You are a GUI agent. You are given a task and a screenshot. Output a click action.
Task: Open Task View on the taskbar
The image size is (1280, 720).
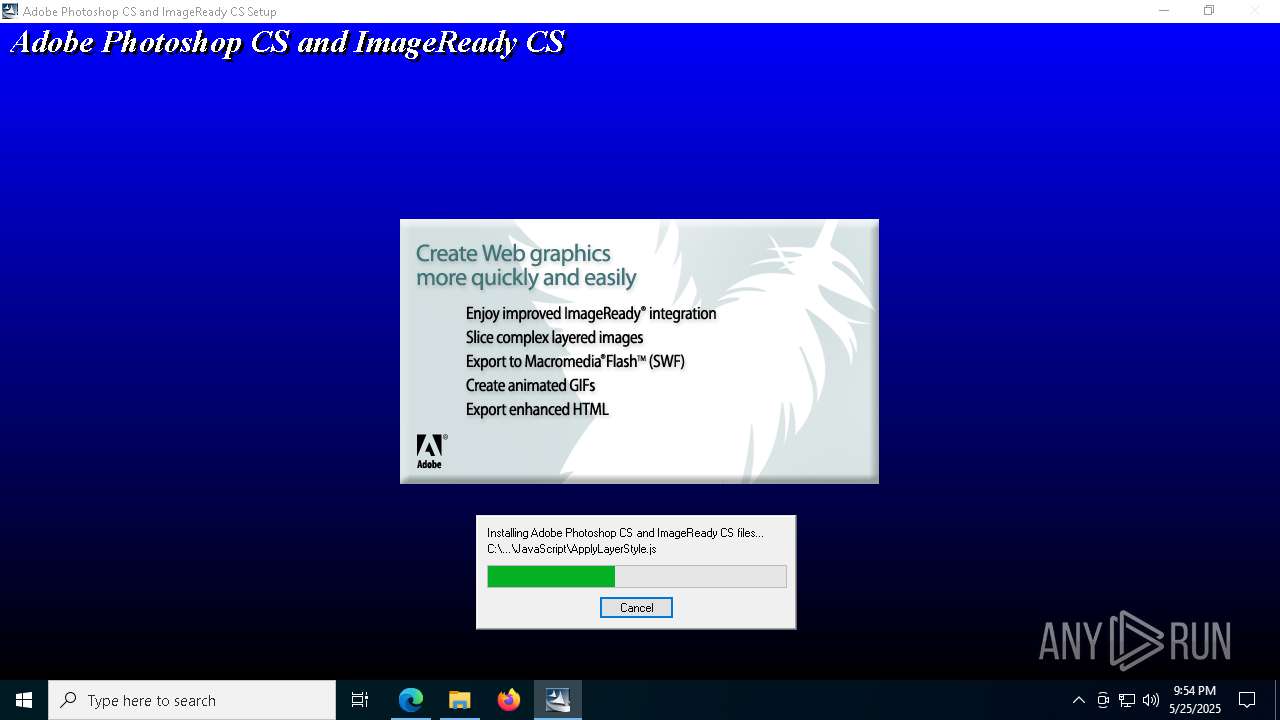(360, 700)
